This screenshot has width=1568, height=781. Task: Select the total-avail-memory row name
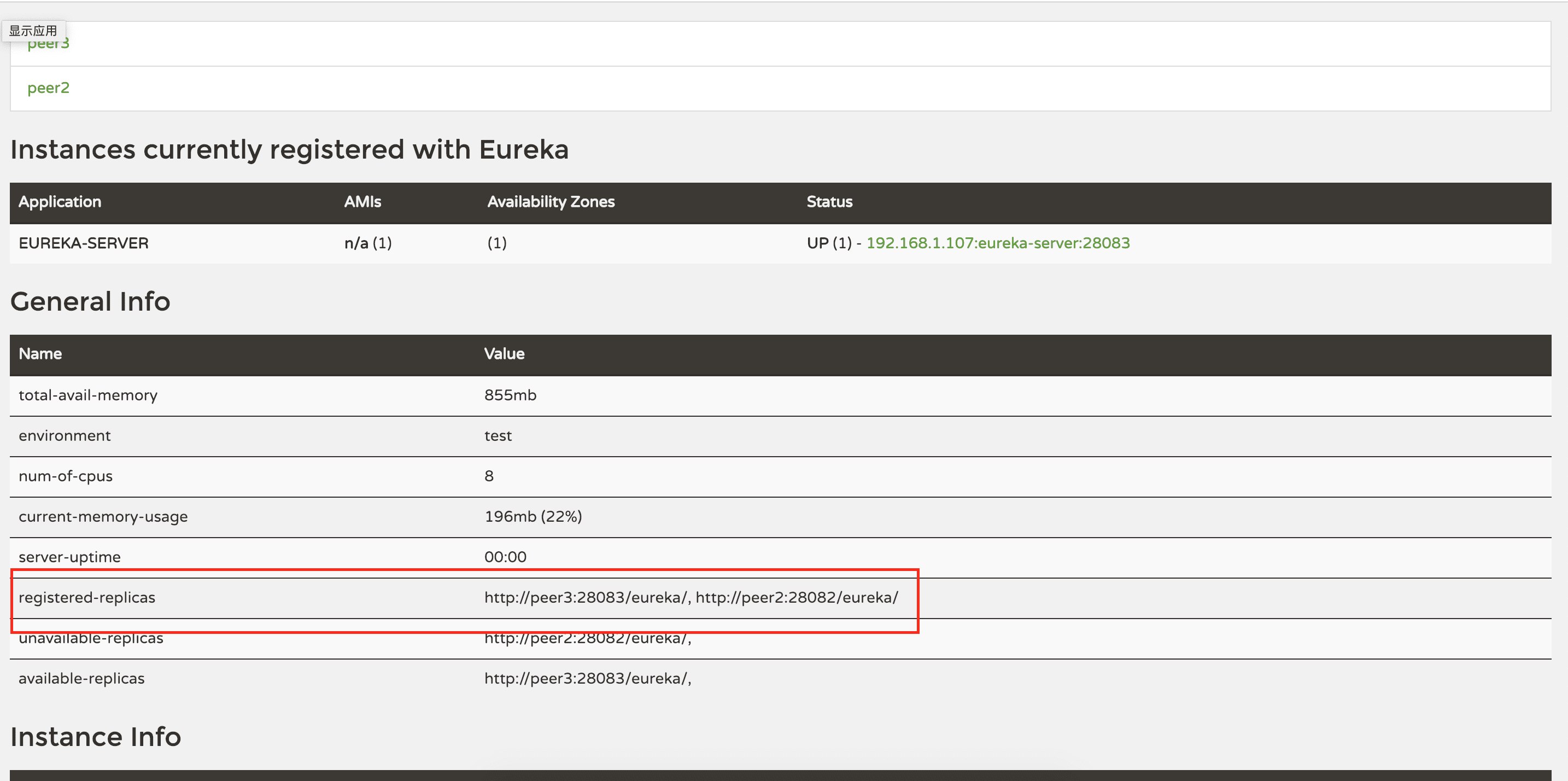(87, 395)
